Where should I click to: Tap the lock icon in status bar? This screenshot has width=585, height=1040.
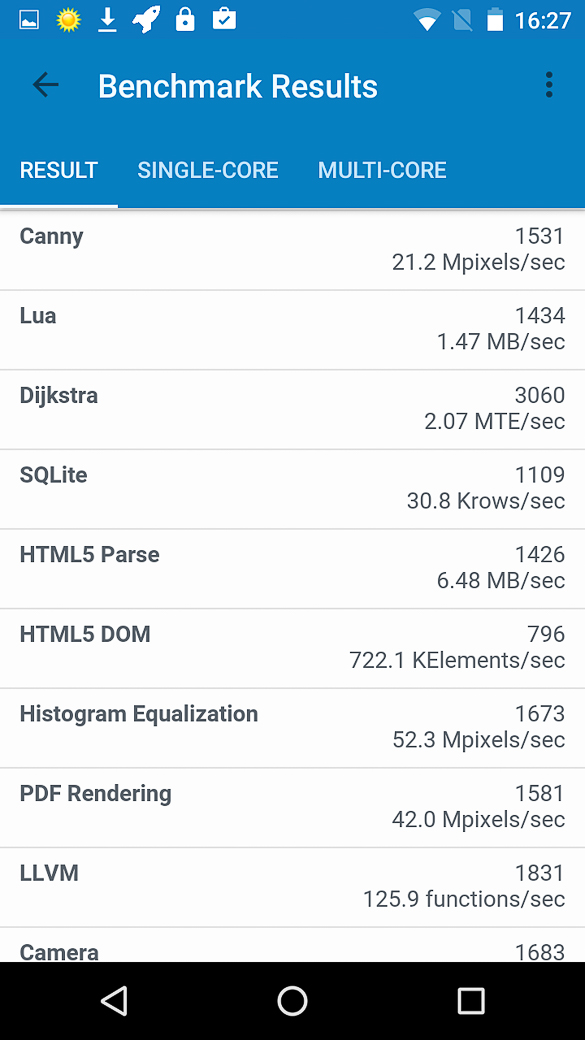click(x=185, y=20)
